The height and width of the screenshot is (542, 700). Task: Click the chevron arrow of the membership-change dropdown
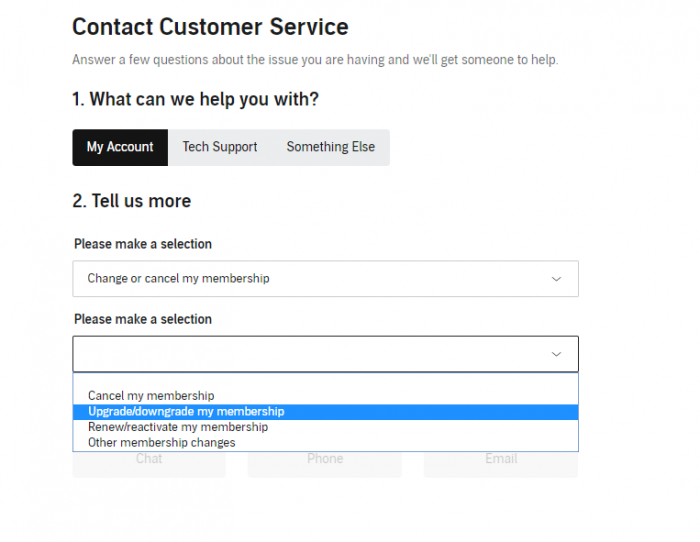point(557,279)
